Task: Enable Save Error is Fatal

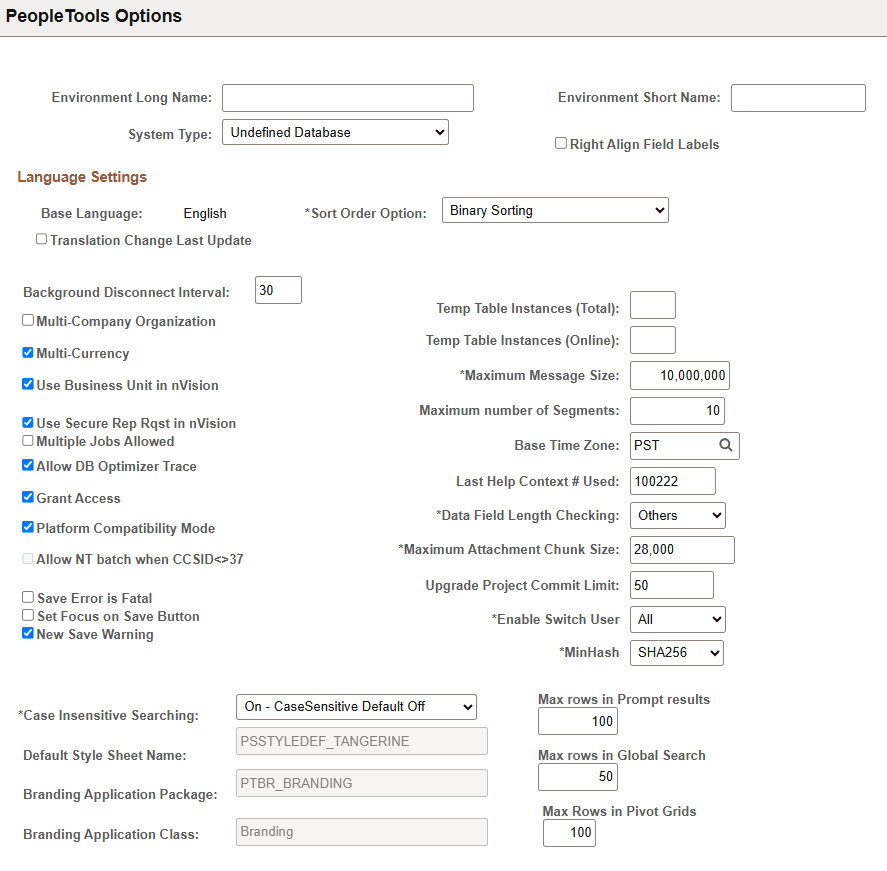Action: (28, 596)
